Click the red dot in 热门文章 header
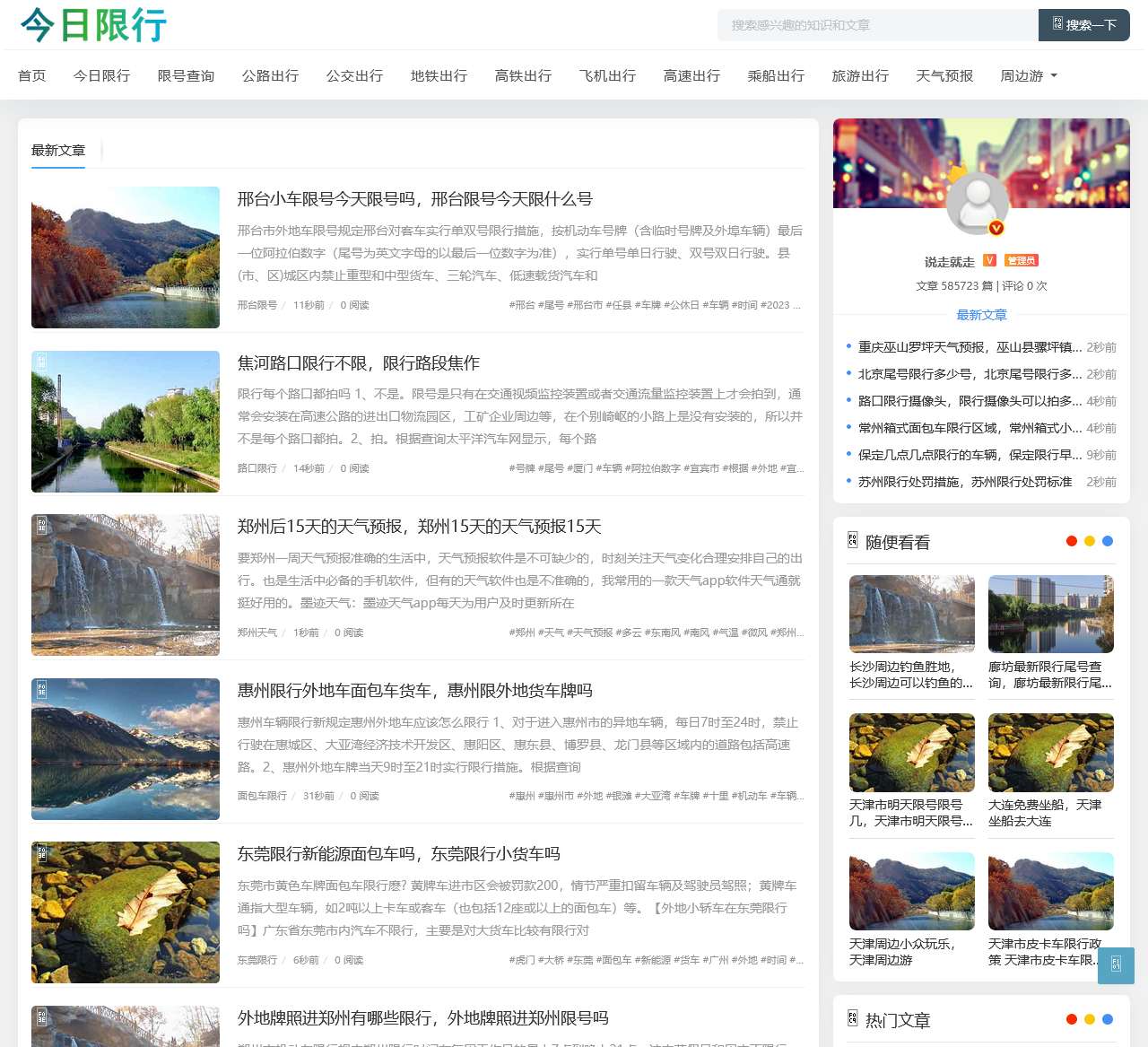 pyautogui.click(x=1071, y=1019)
